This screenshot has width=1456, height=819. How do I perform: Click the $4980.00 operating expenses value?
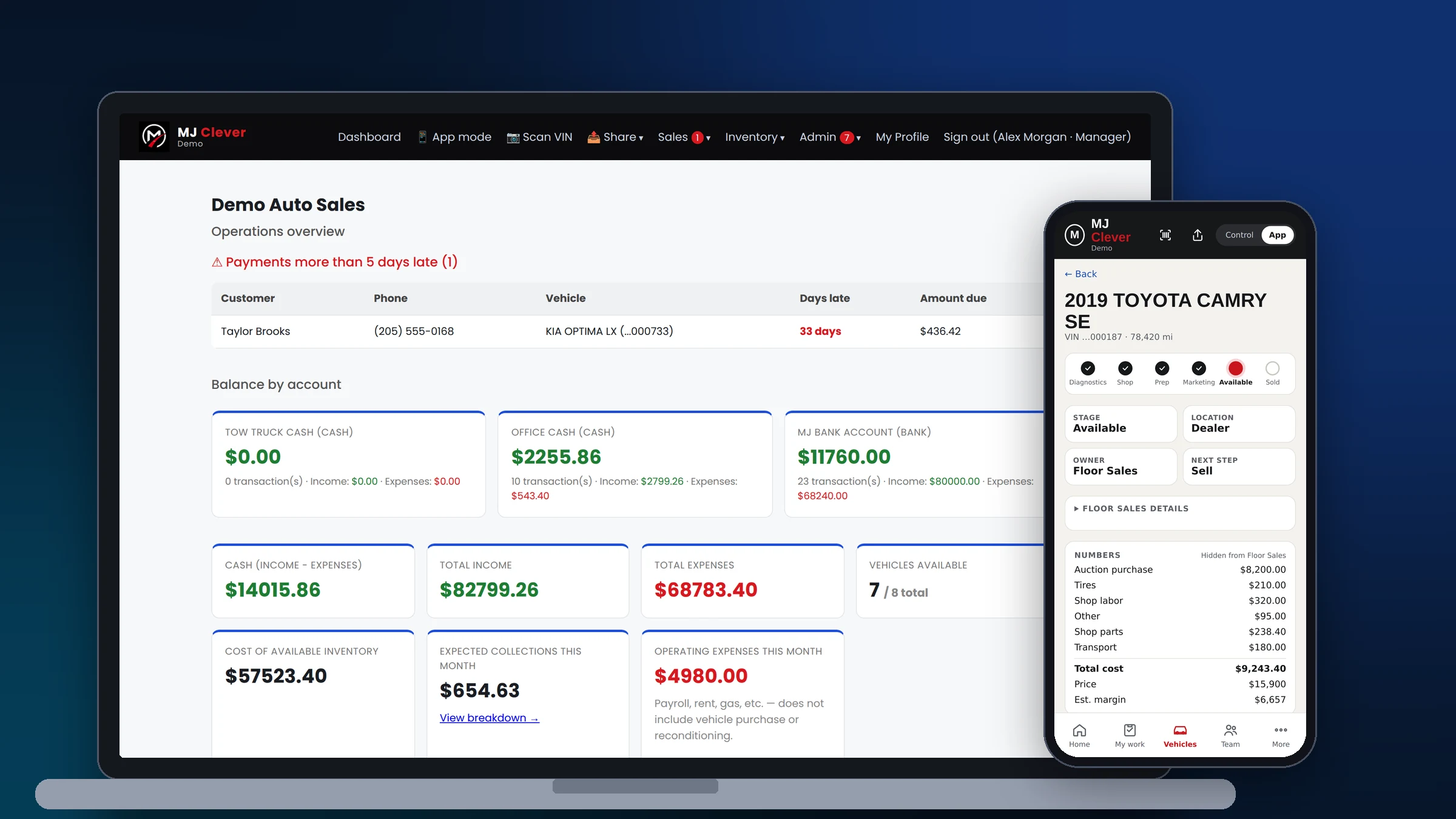coord(701,676)
